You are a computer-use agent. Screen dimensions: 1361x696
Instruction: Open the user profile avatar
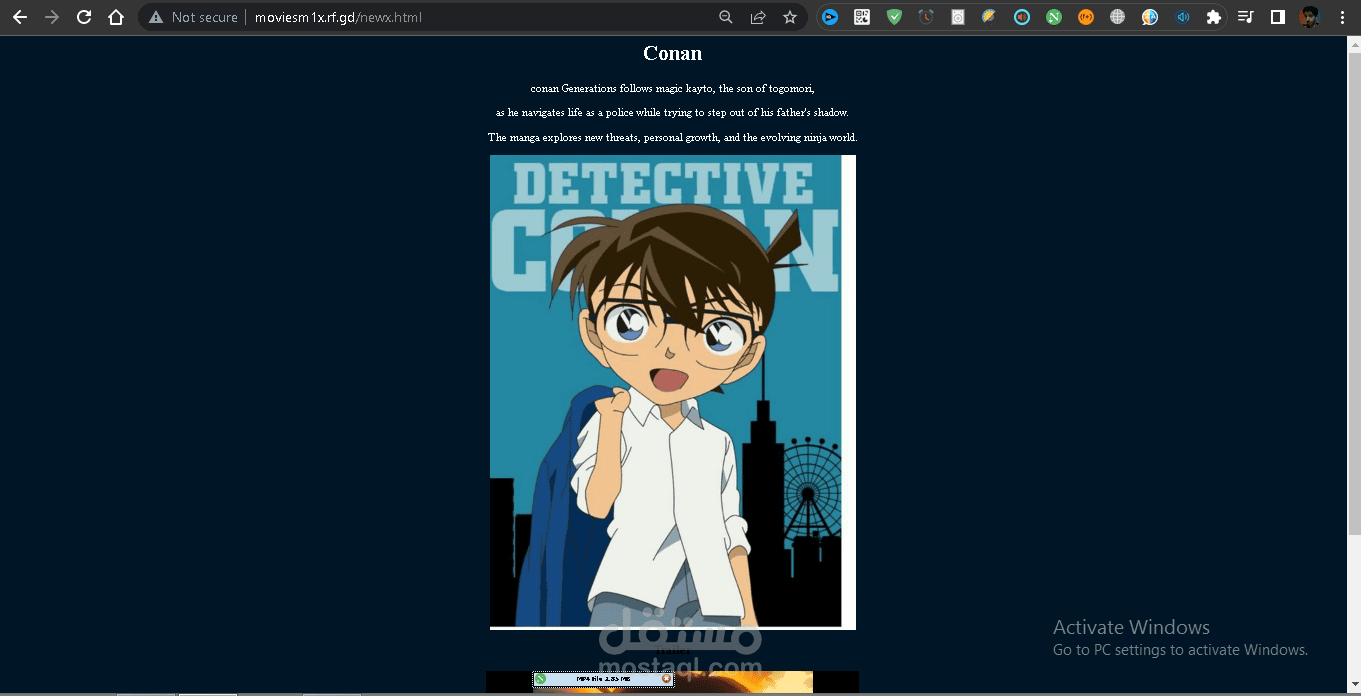tap(1310, 17)
